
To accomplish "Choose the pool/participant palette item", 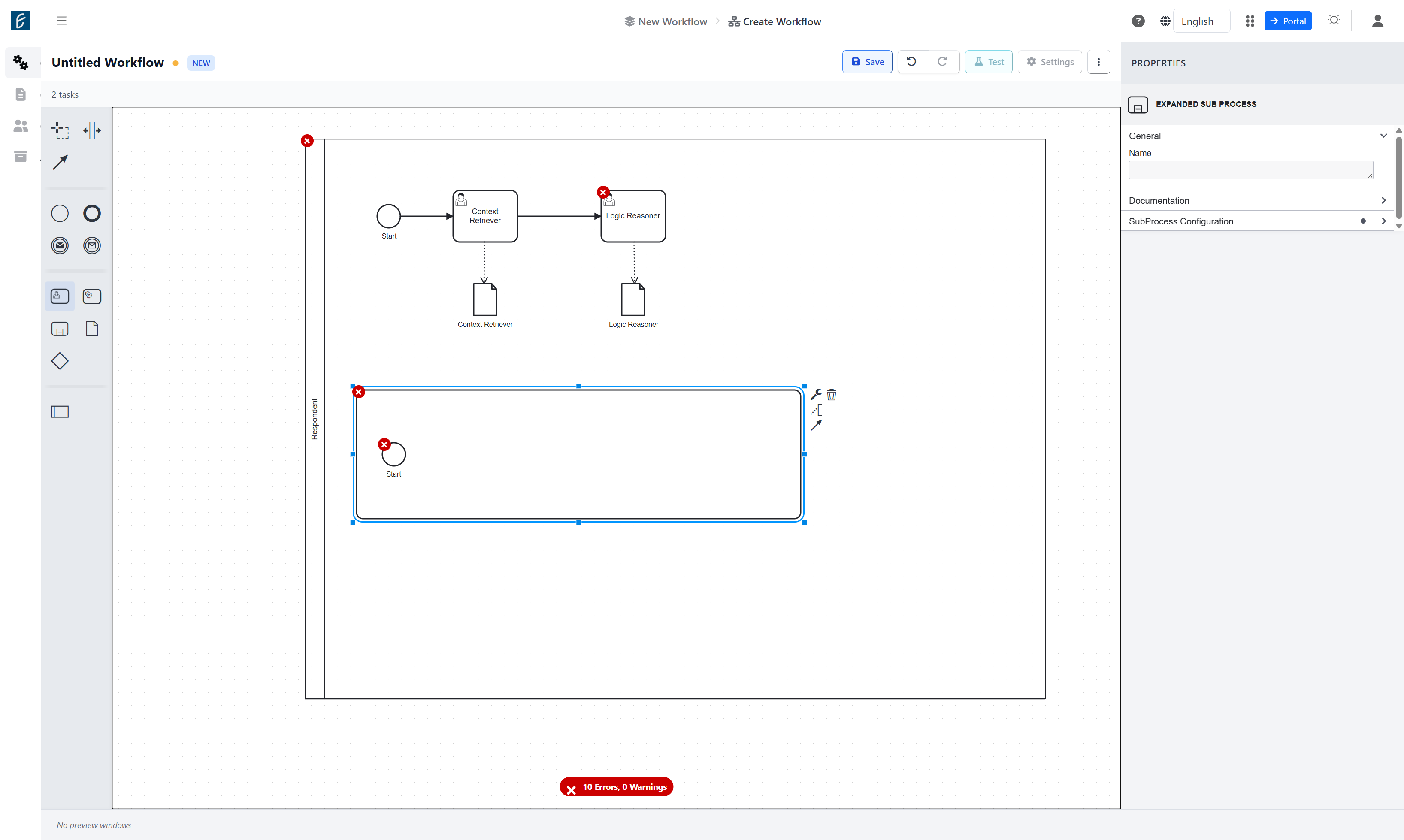I will click(60, 412).
